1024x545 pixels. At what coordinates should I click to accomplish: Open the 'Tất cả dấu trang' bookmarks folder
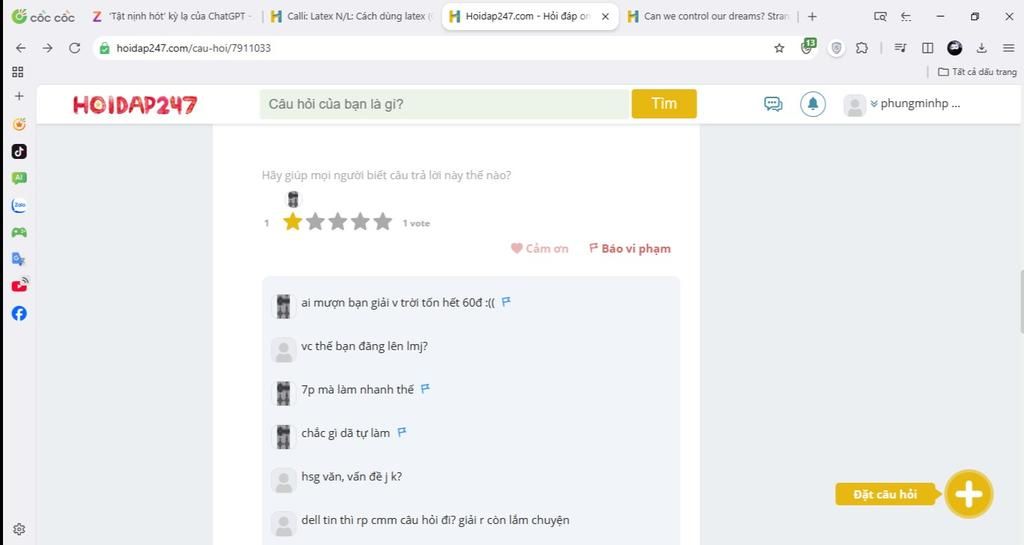coord(978,72)
